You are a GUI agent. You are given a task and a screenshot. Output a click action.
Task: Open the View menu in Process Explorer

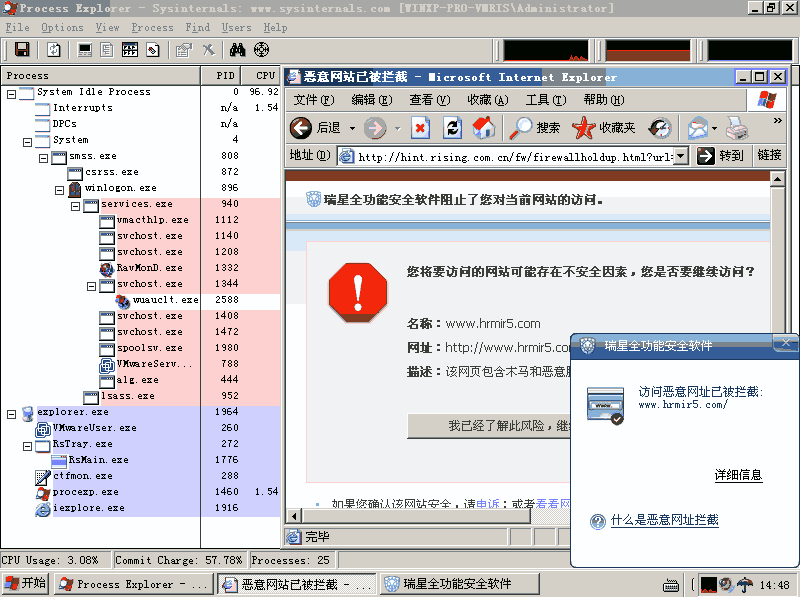point(107,28)
